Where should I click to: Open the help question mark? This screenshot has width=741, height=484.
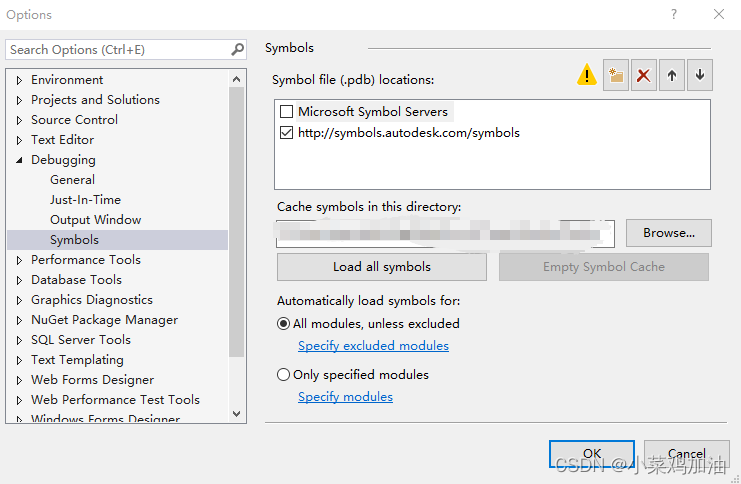674,14
